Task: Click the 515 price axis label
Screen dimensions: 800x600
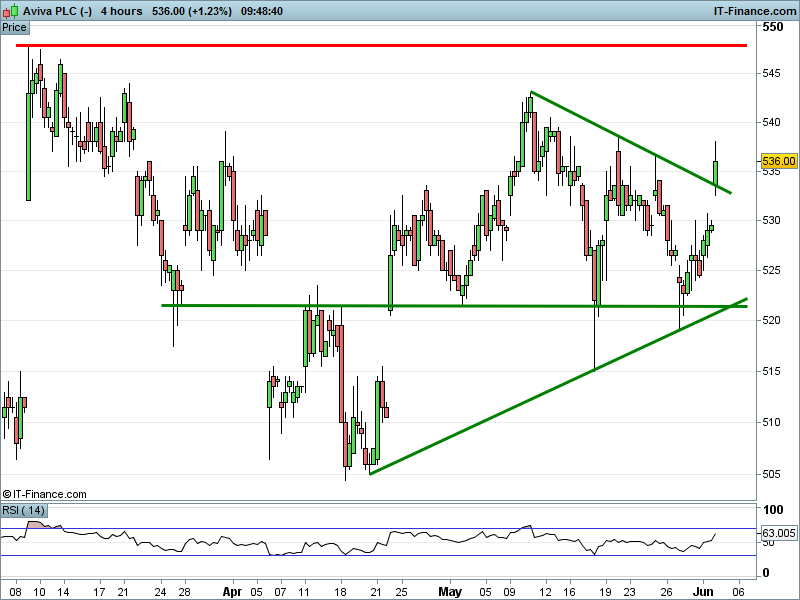Action: coord(771,371)
